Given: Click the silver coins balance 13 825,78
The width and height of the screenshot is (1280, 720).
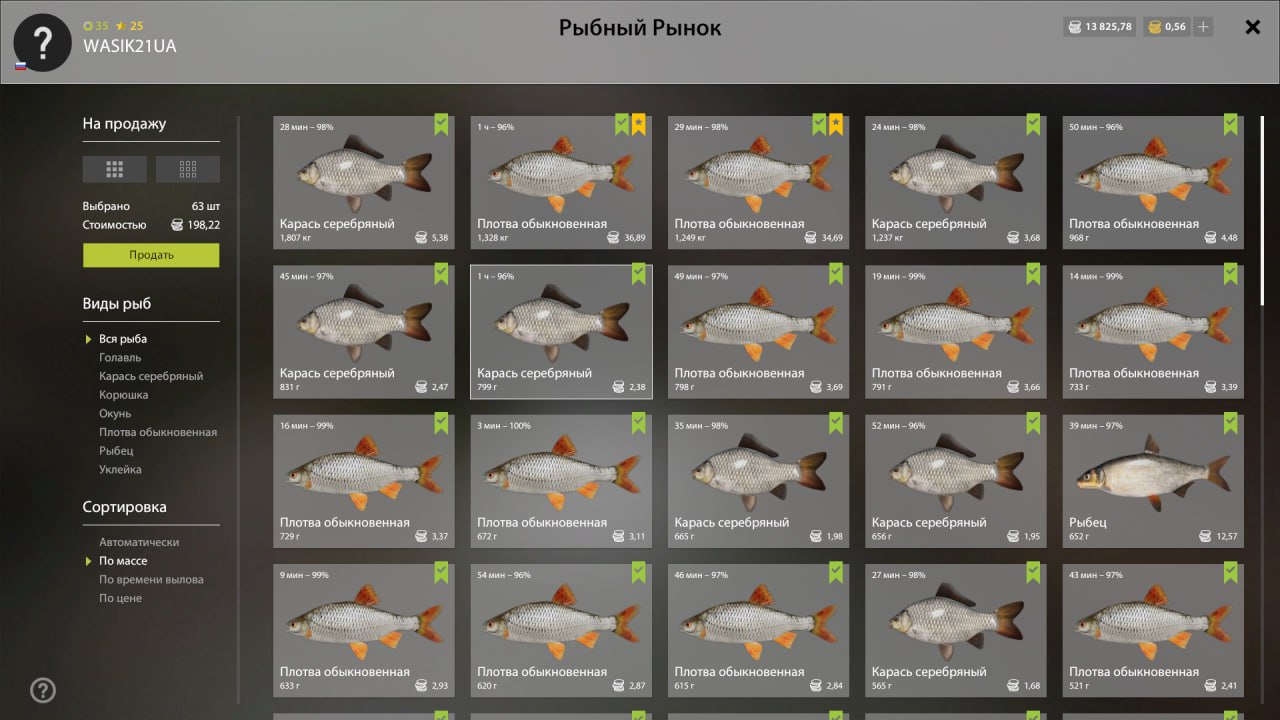Looking at the screenshot, I should click(1100, 27).
